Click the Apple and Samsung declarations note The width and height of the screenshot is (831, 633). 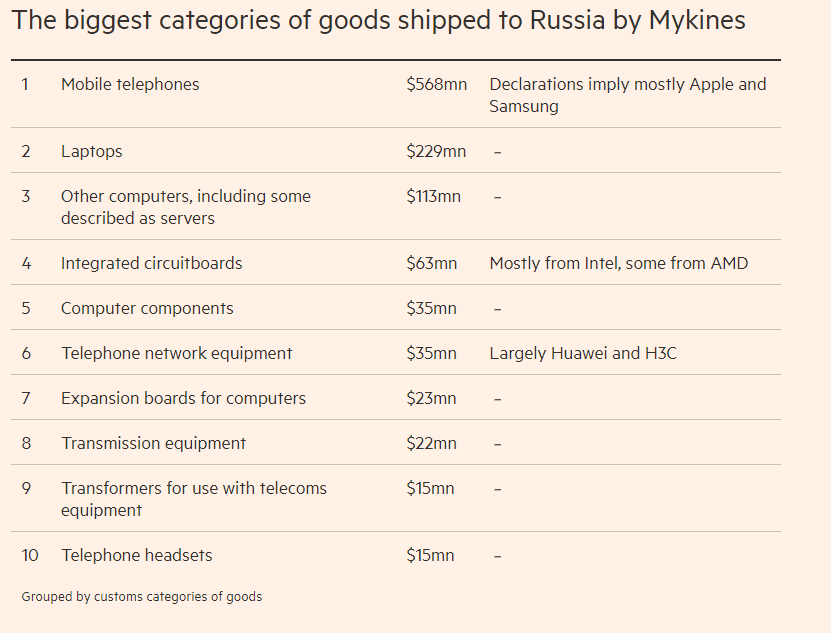tap(627, 95)
